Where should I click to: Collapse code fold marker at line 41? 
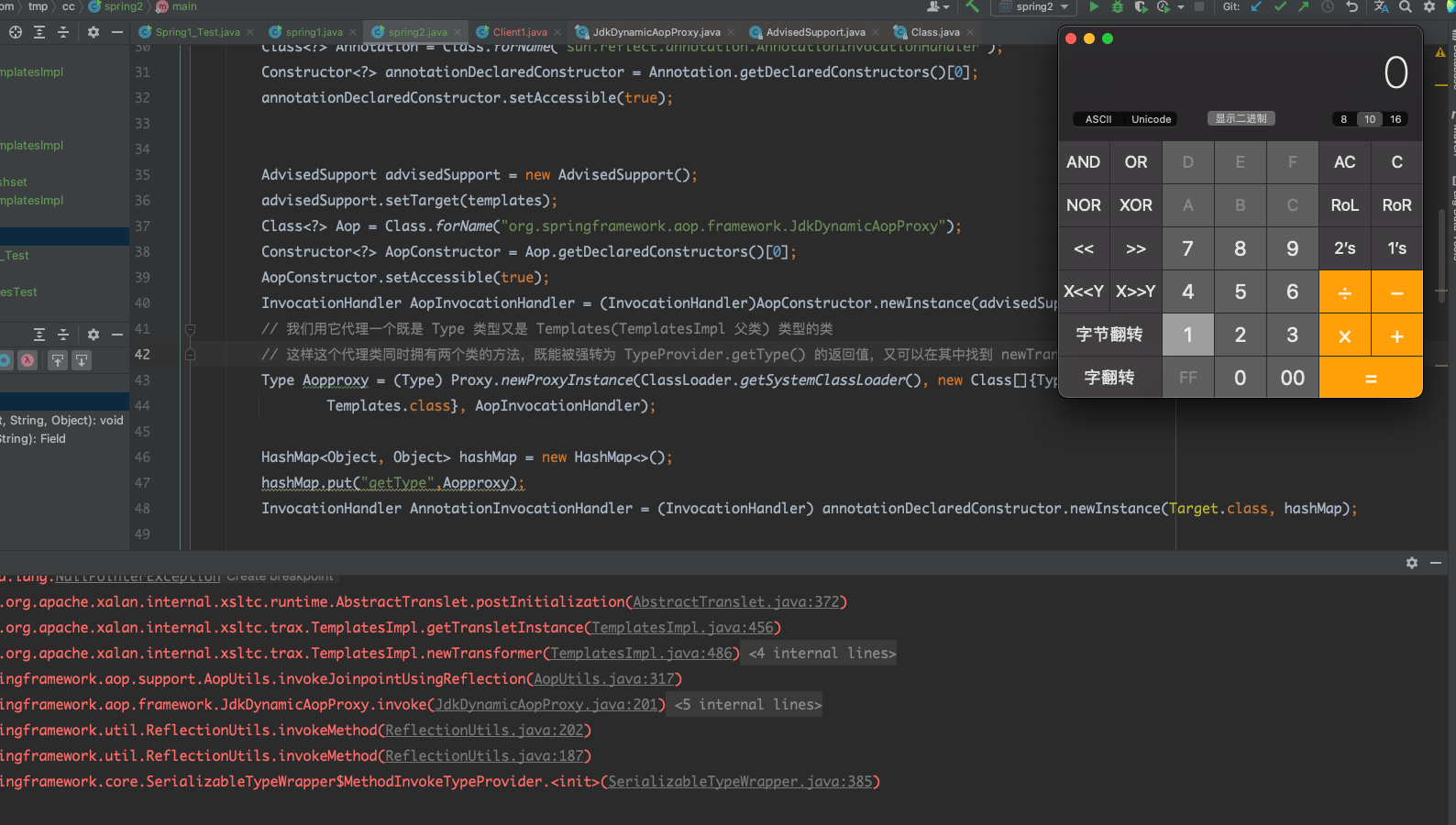tap(190, 329)
